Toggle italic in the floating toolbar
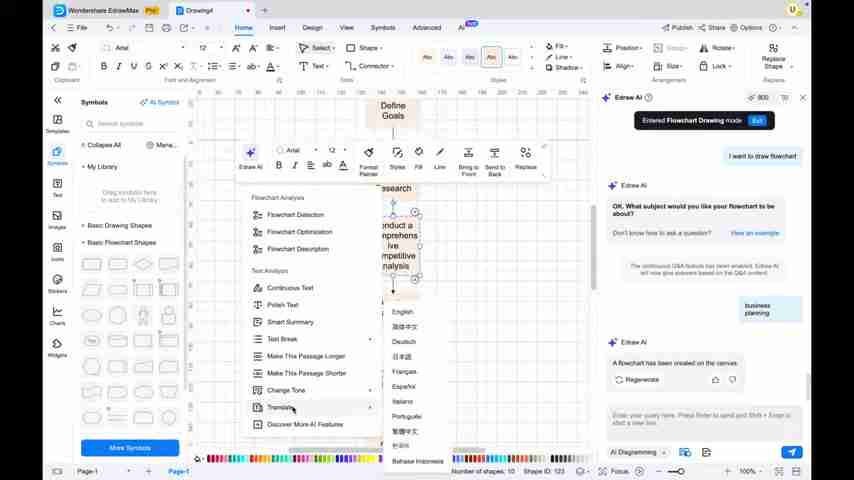Viewport: 854px width, 480px height. [x=294, y=165]
